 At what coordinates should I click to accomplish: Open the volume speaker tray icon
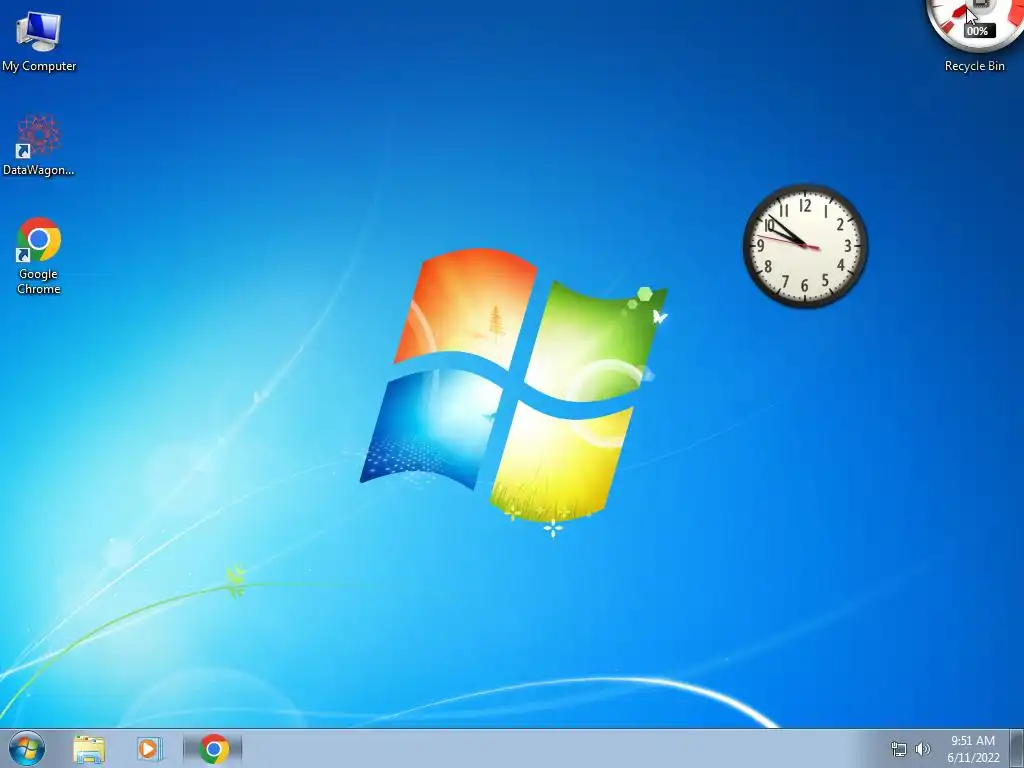point(923,749)
